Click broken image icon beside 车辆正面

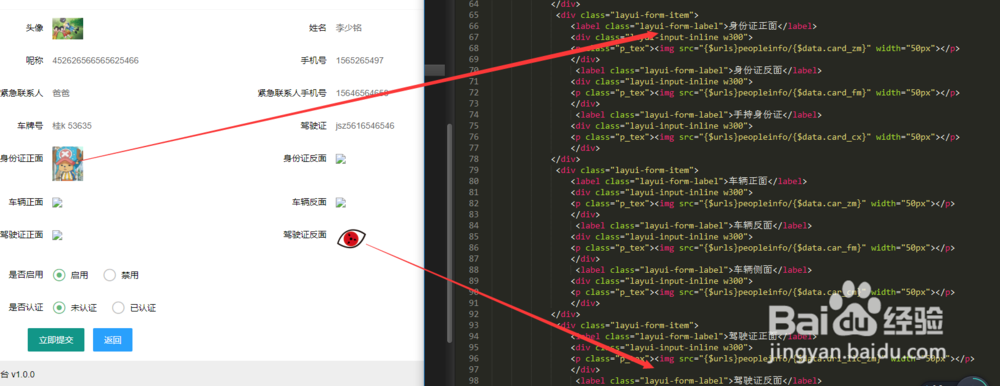point(57,202)
